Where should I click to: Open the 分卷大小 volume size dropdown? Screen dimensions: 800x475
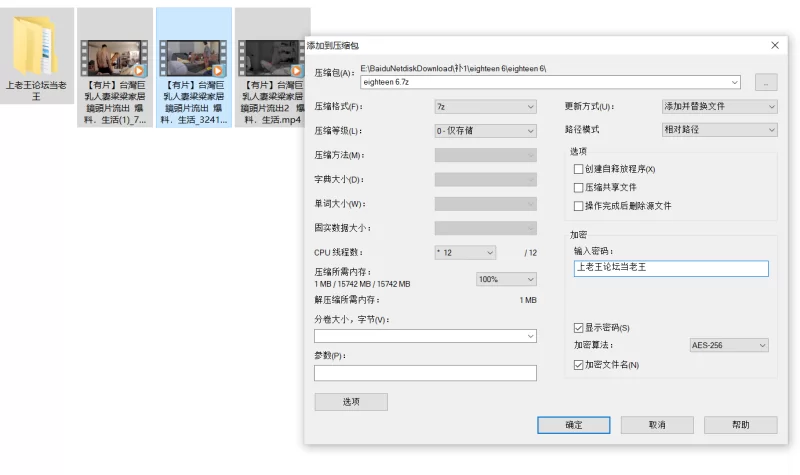[425, 336]
